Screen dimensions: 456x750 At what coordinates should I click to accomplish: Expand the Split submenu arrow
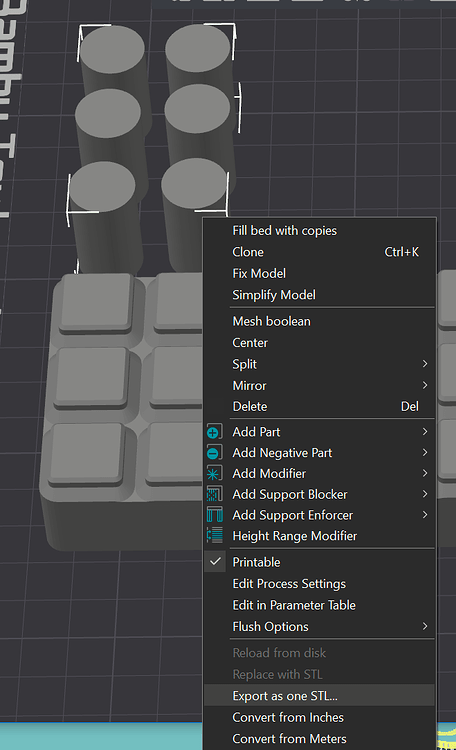coord(424,364)
